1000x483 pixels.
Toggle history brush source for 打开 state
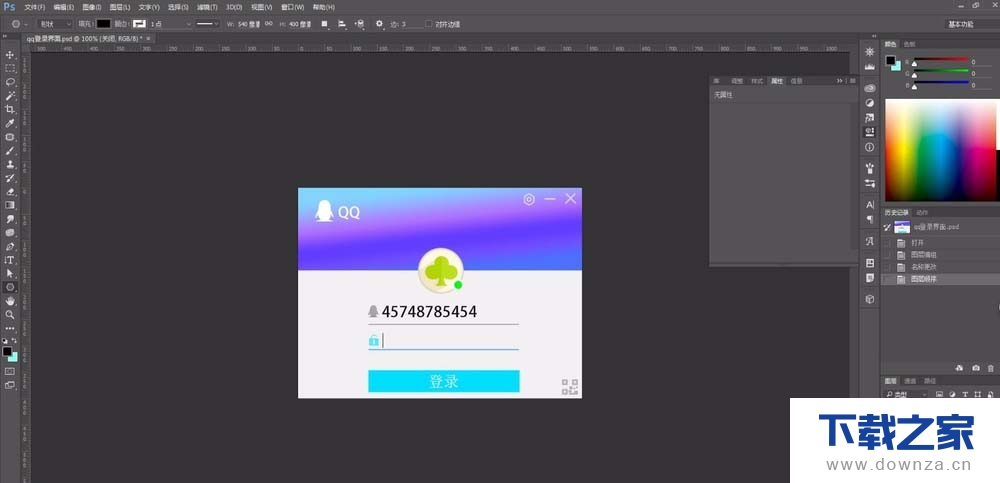[887, 243]
